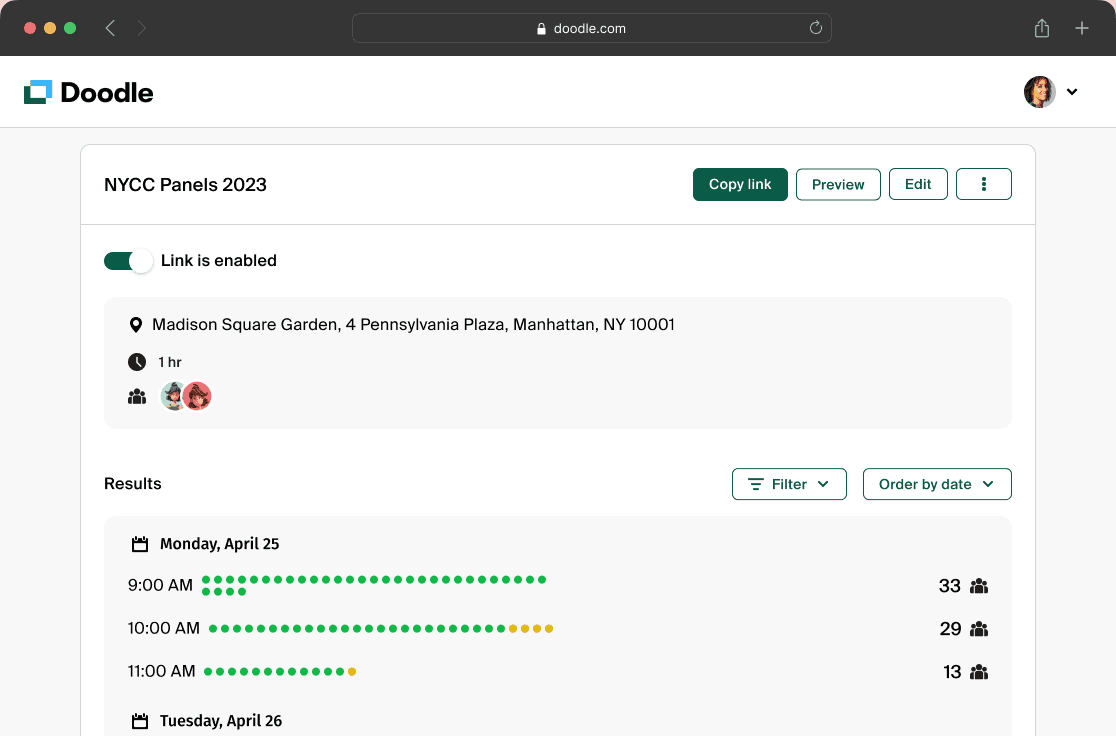1116x736 pixels.
Task: Click the user profile avatar
Action: tap(1039, 92)
